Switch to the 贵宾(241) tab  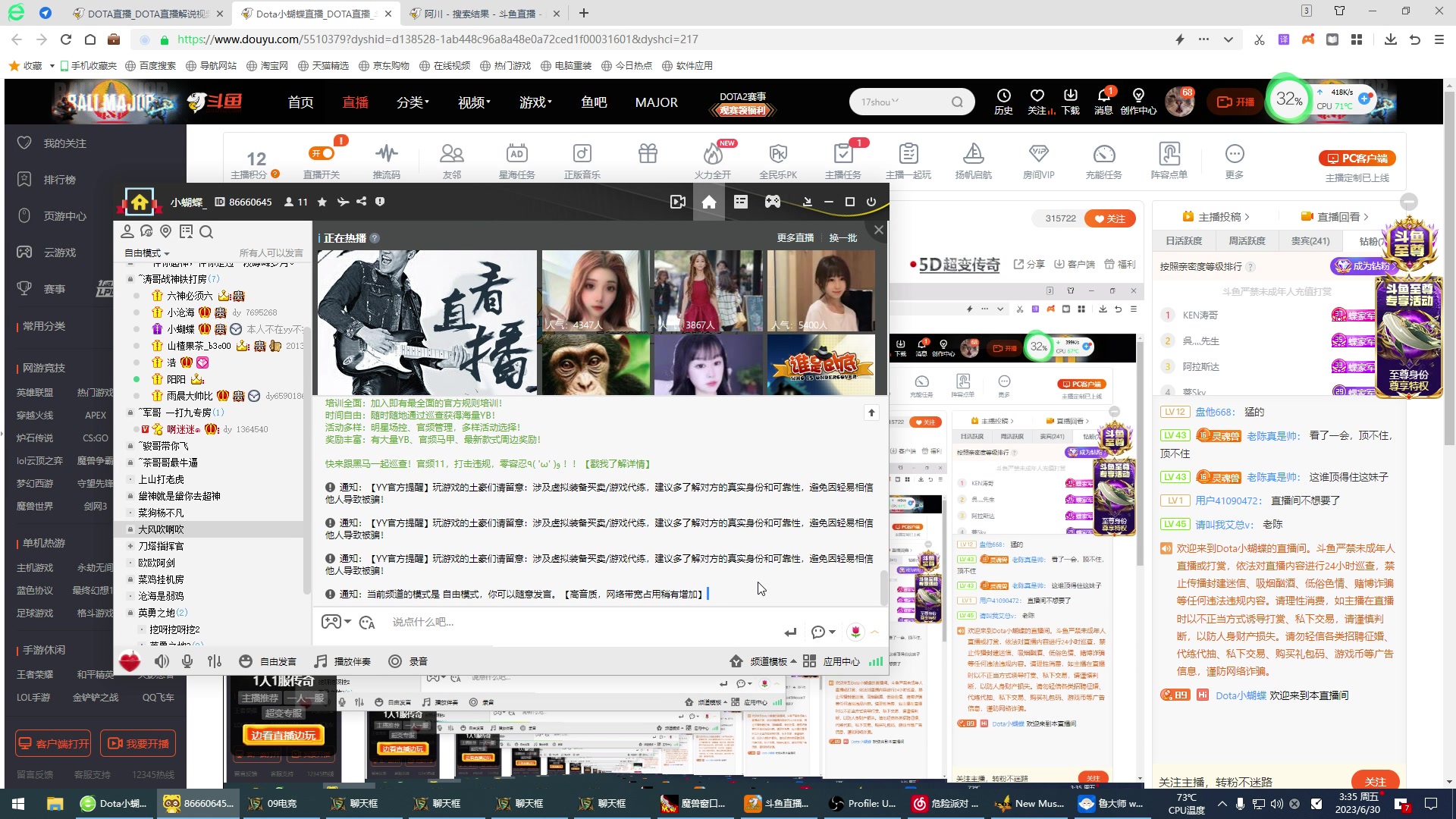1310,240
